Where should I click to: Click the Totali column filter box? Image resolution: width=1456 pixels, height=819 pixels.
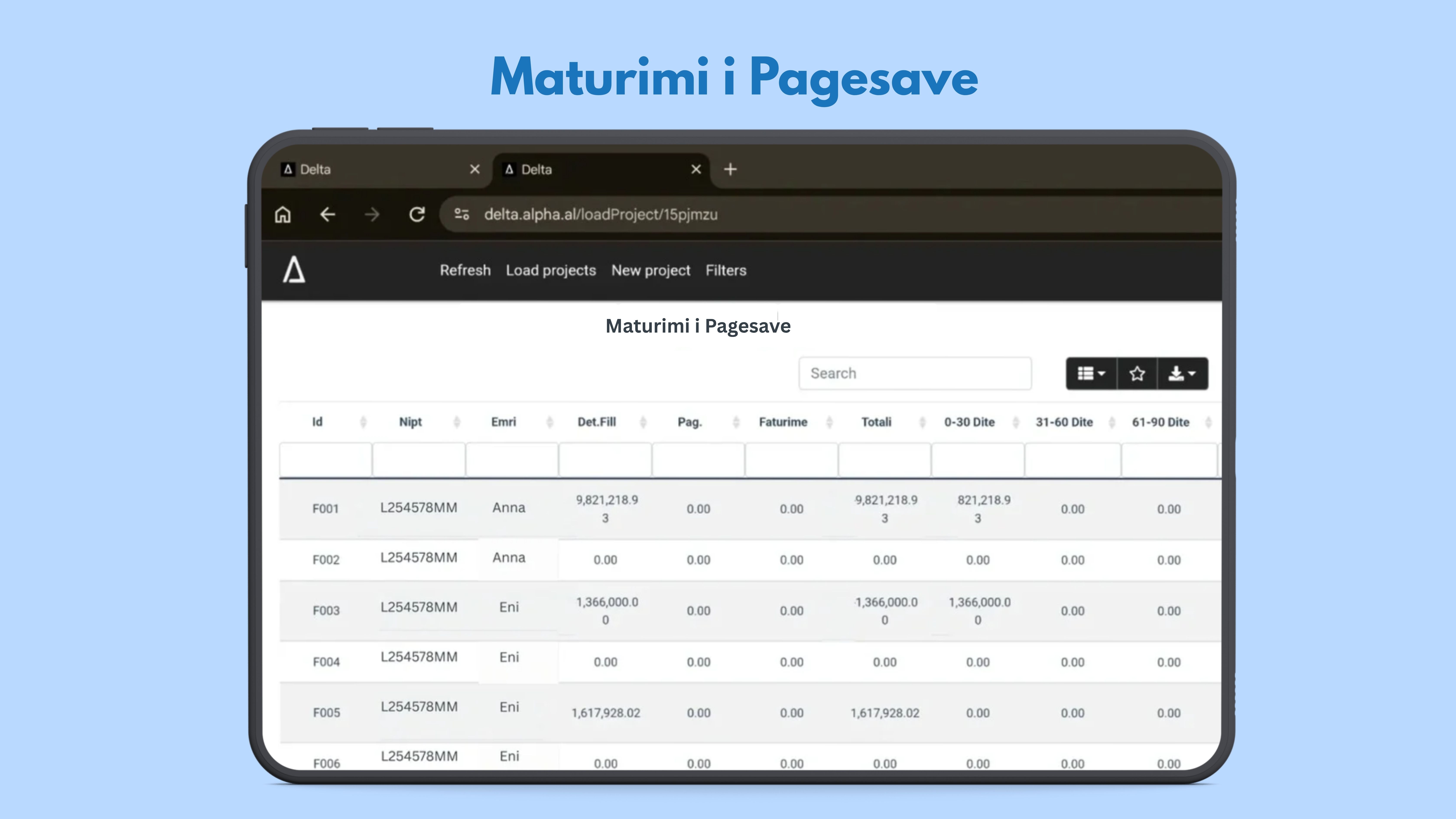point(885,460)
